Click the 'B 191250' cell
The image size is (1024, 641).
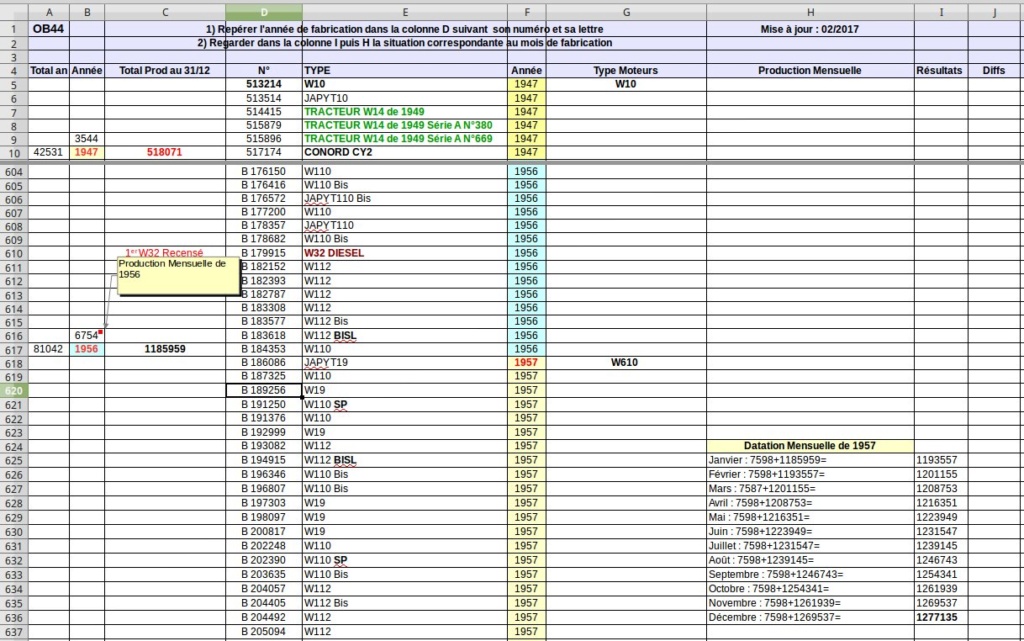coord(264,405)
